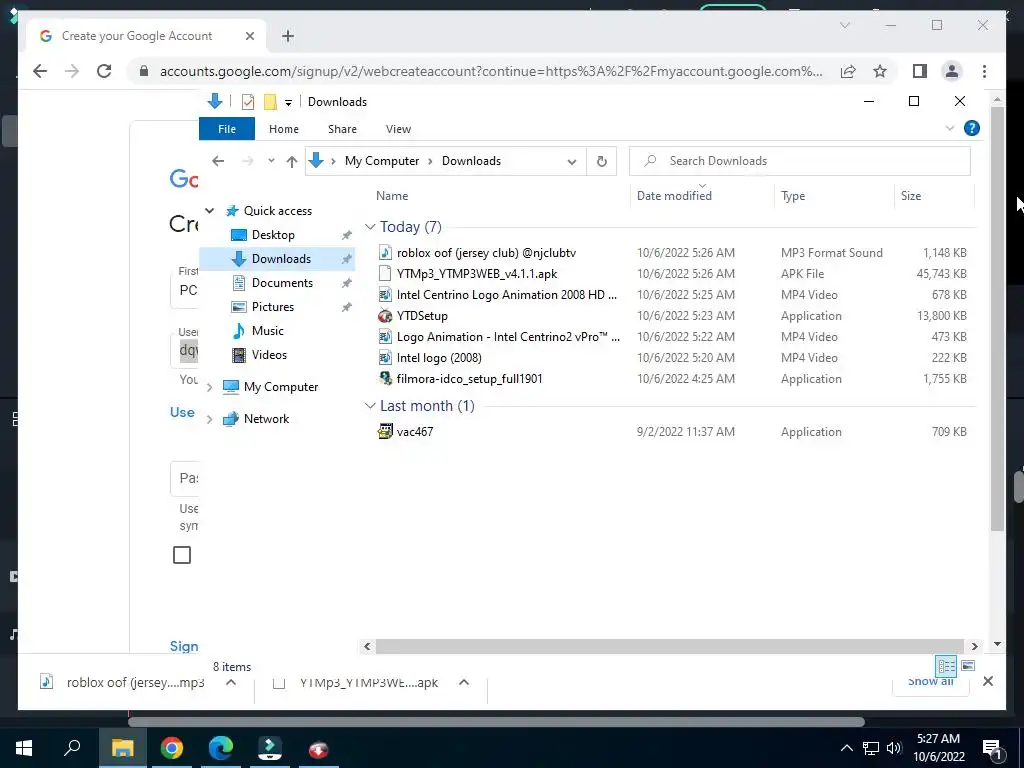Select filmora-idco_setup_full1901 file
1024x768 pixels.
[x=469, y=379]
